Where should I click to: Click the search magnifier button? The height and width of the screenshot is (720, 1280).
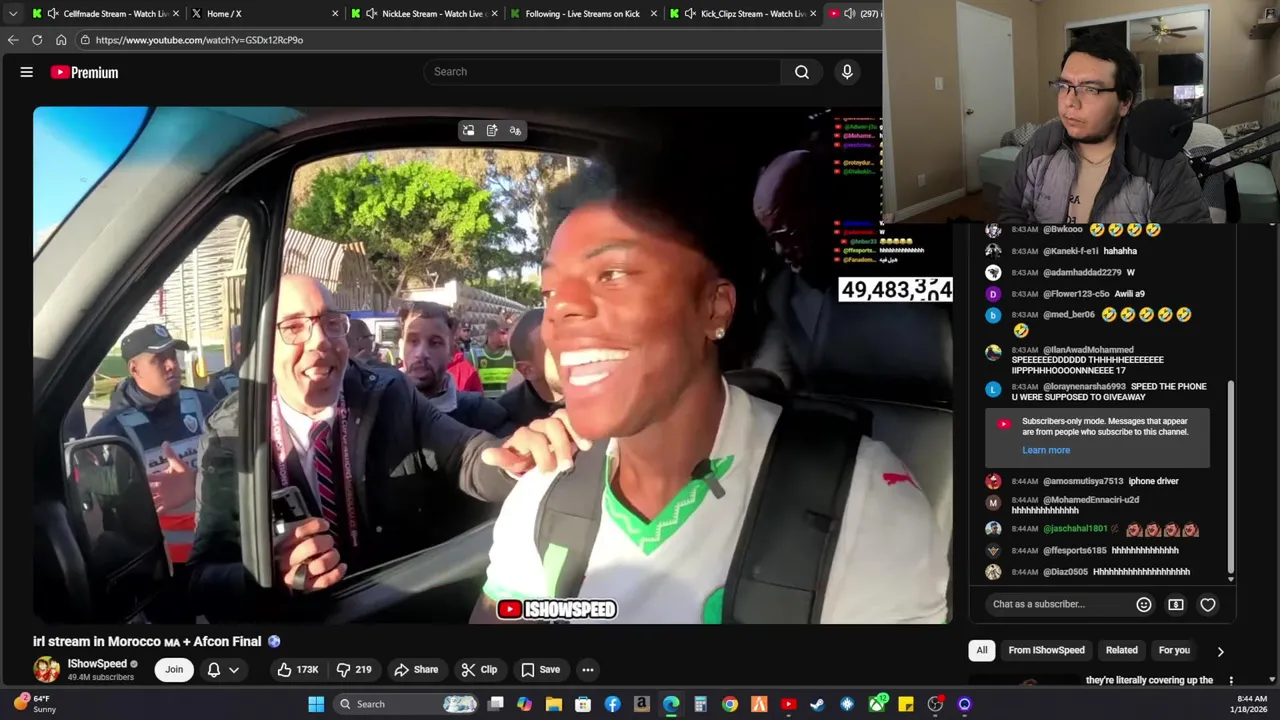(802, 72)
